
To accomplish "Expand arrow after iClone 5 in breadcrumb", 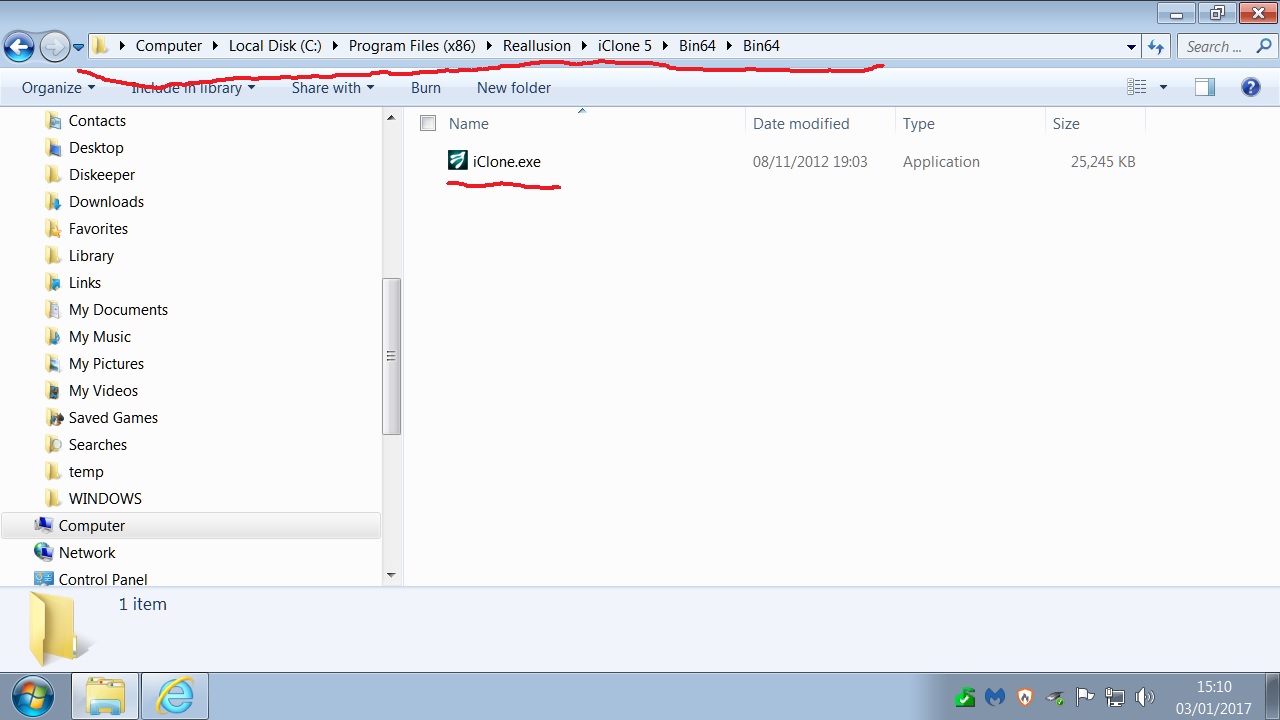I will pyautogui.click(x=666, y=46).
